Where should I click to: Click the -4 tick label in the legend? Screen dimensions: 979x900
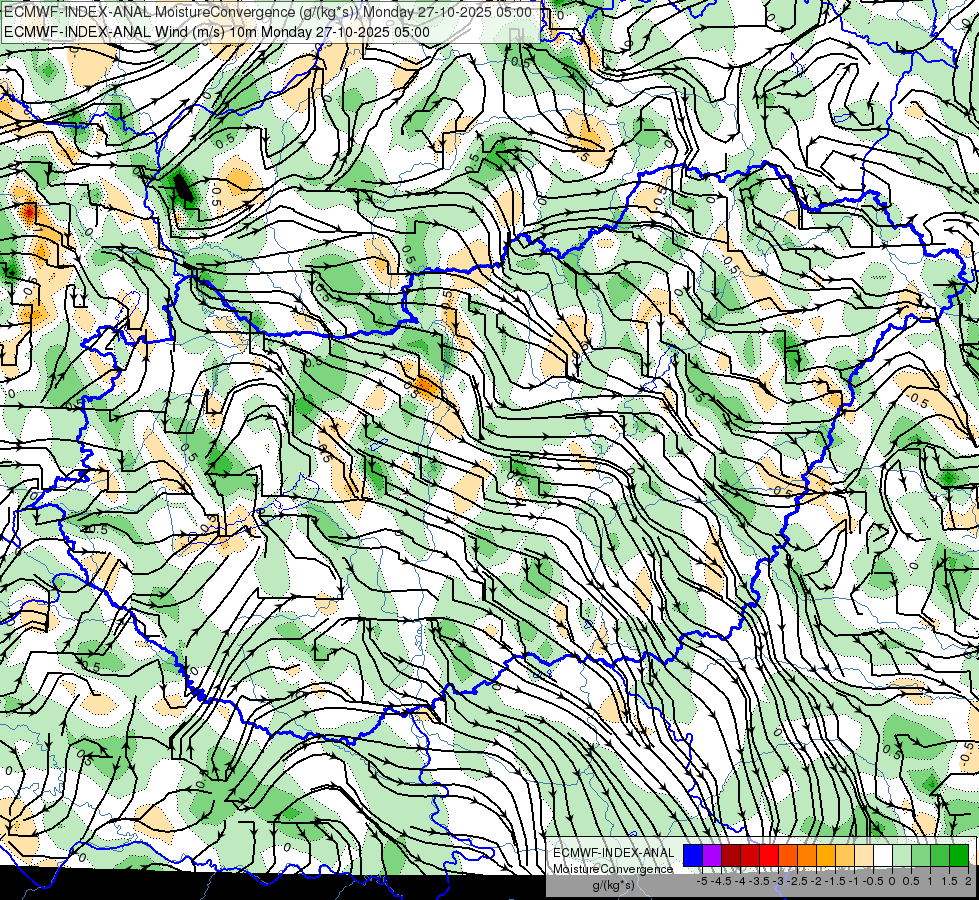tap(741, 881)
